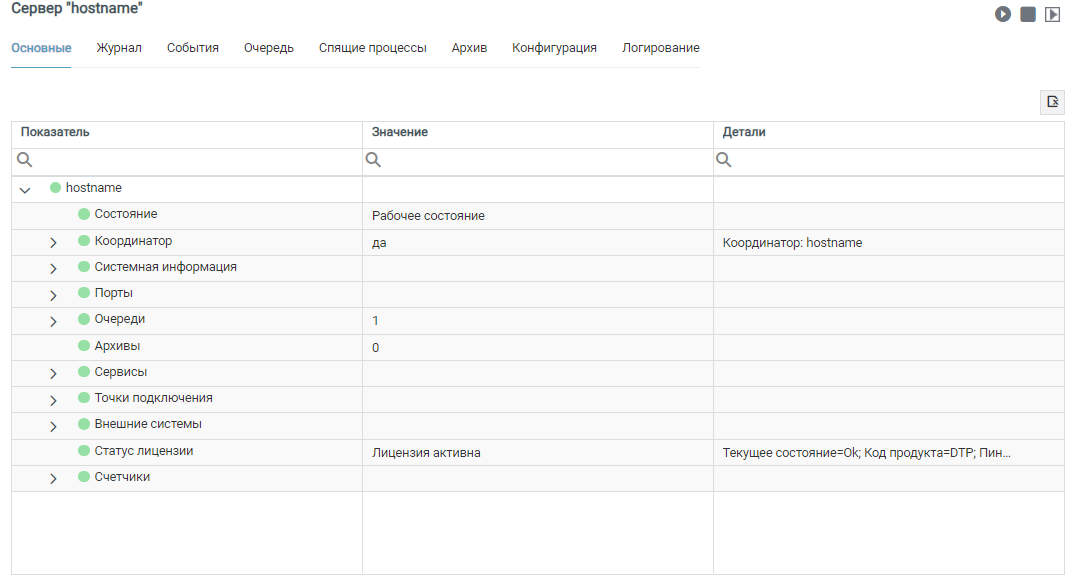Expand the Порты tree node

pyautogui.click(x=53, y=295)
